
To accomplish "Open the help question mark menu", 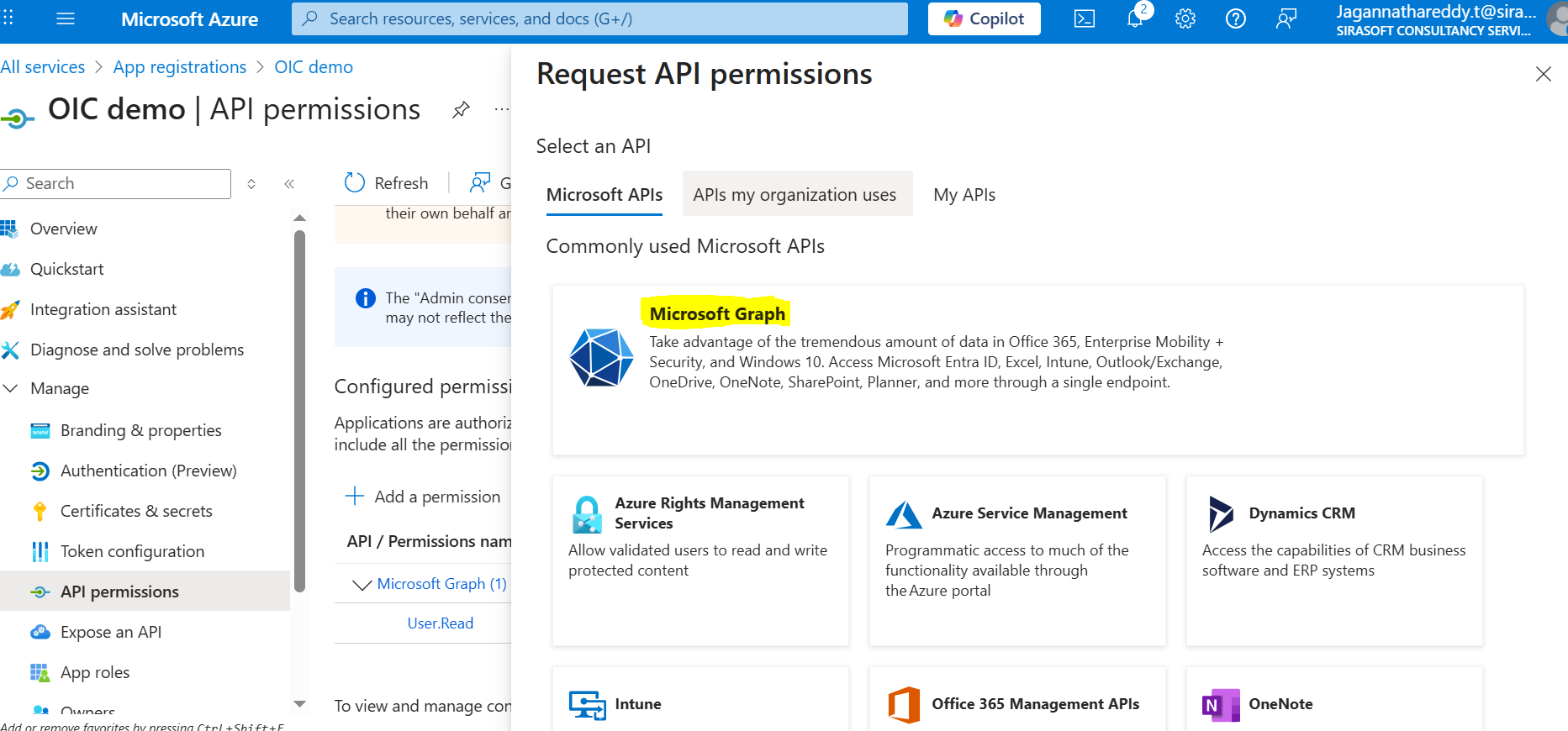I will 1236,18.
